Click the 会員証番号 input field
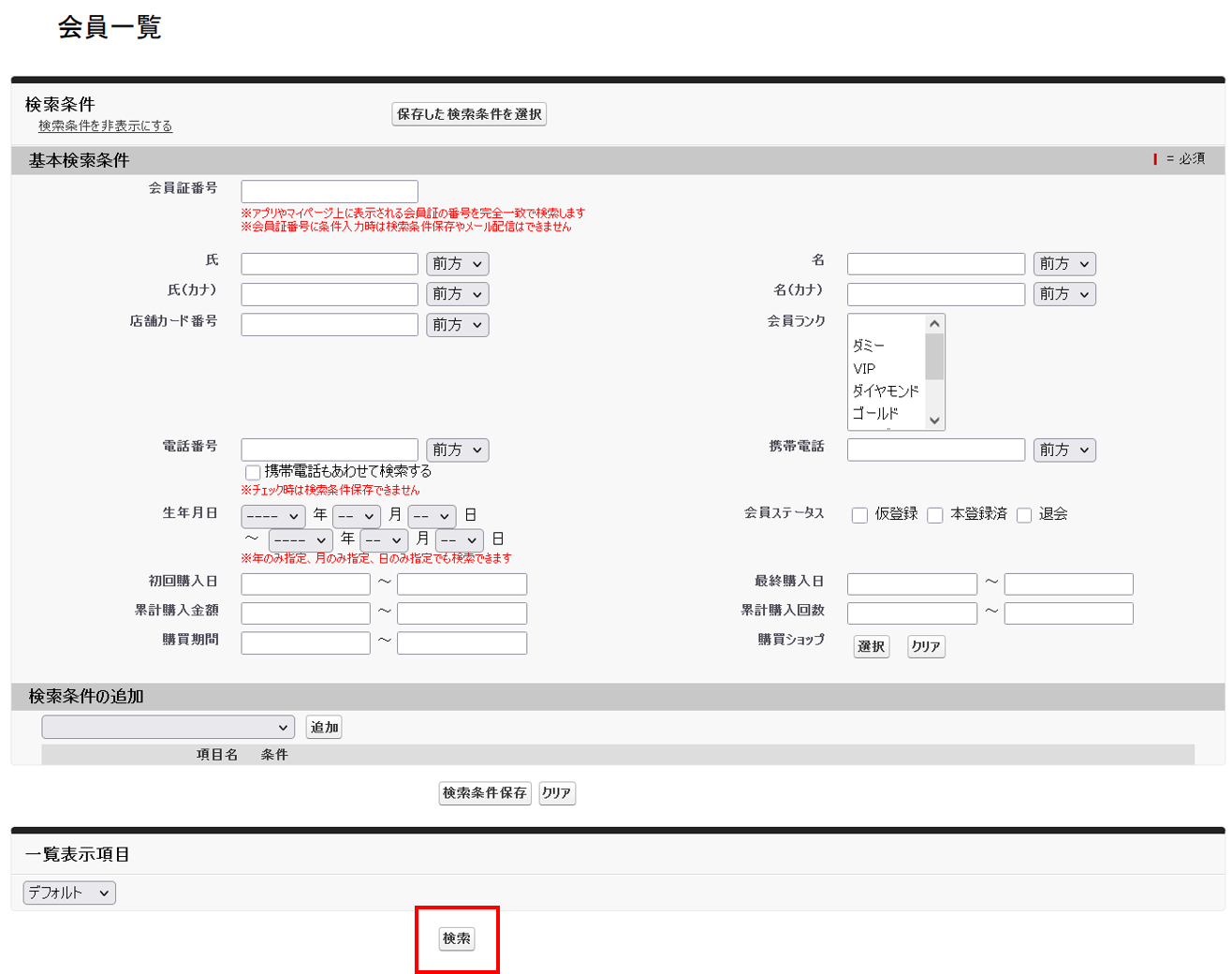The height and width of the screenshot is (974, 1232). pyautogui.click(x=329, y=190)
